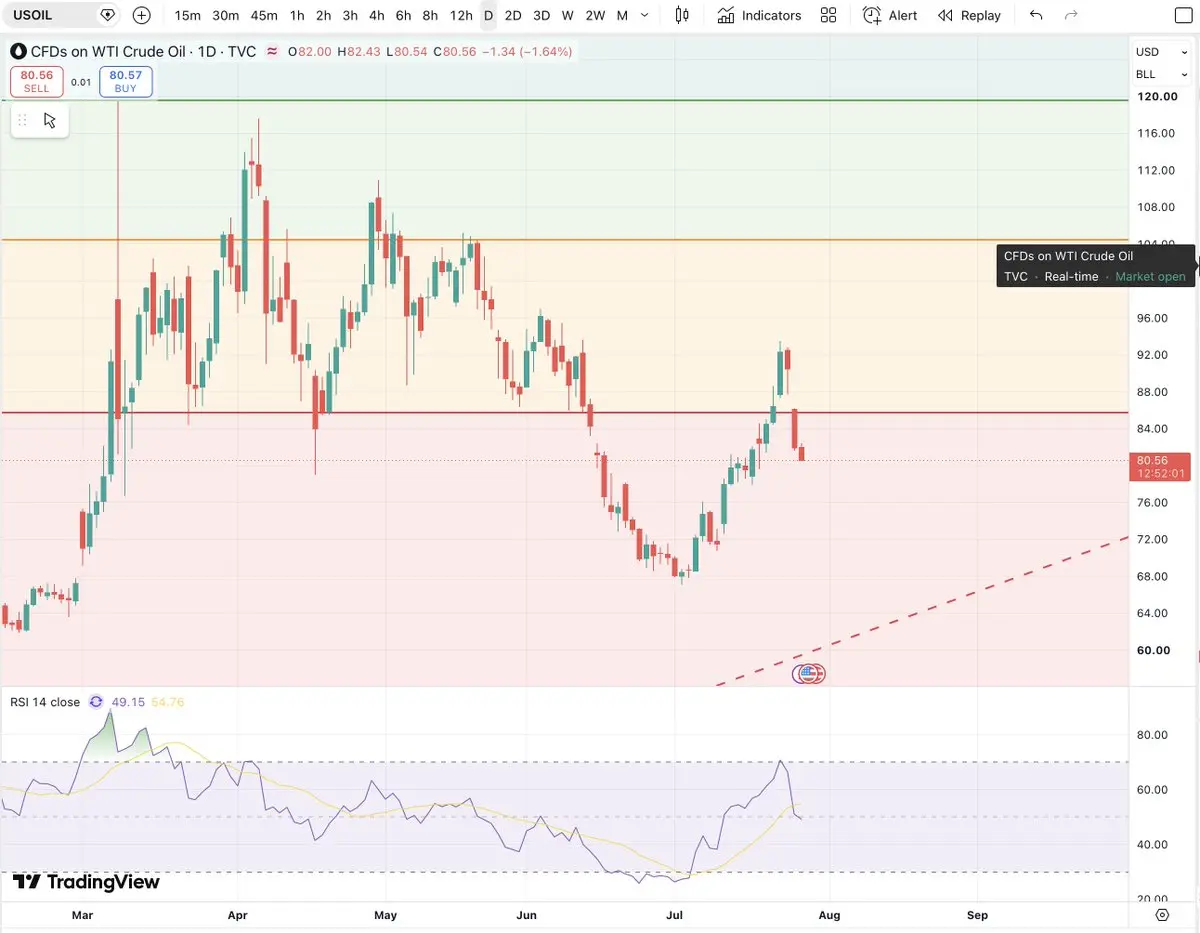Click the Aug label on time axis
Viewport: 1200px width, 933px height.
pos(829,915)
